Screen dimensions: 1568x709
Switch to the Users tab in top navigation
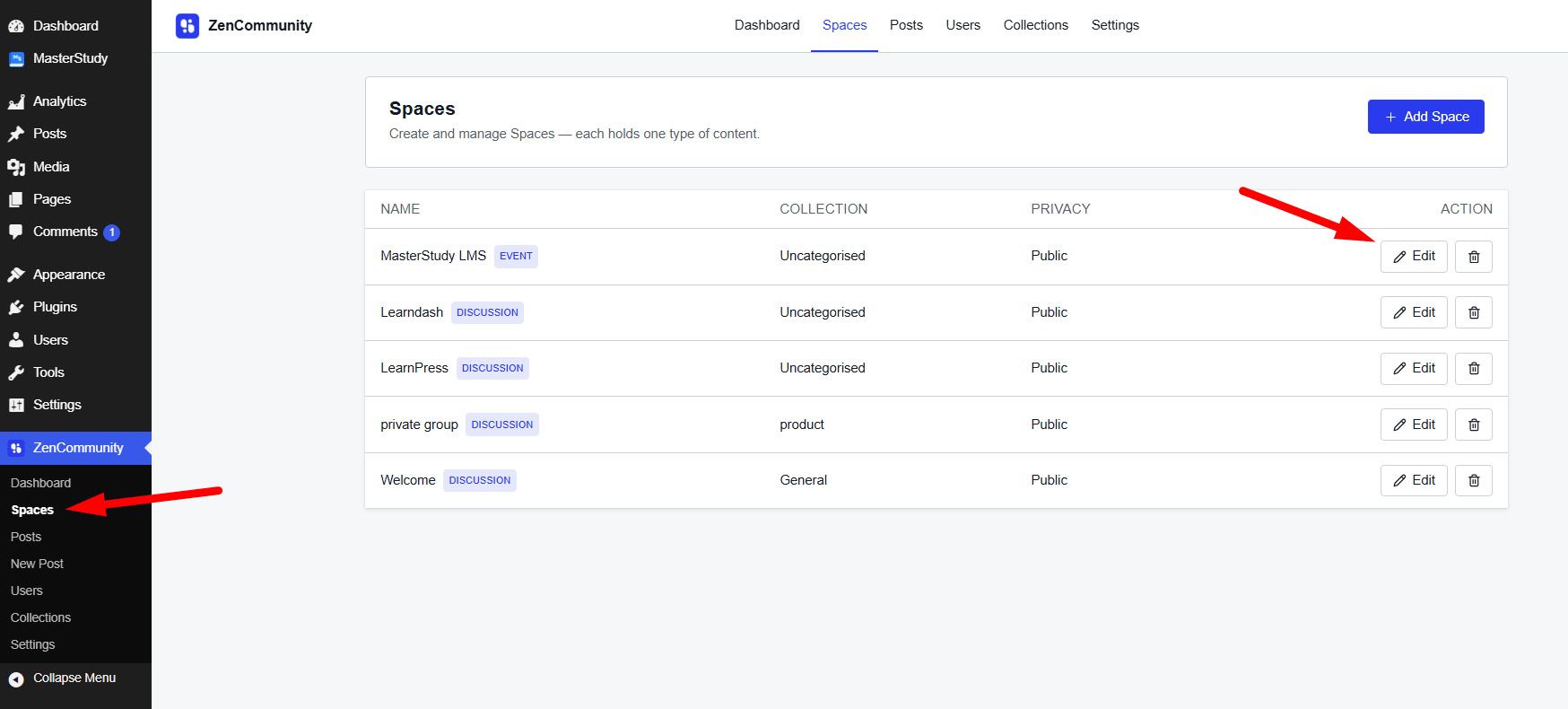click(963, 25)
